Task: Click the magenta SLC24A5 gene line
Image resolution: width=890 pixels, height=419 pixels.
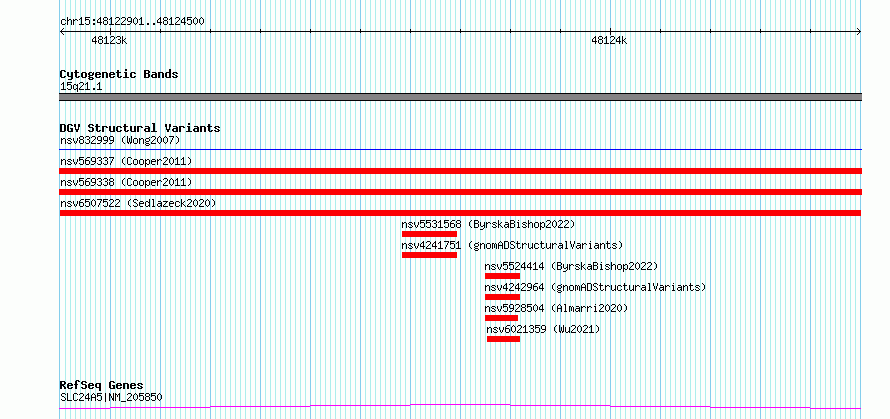Action: click(x=460, y=406)
